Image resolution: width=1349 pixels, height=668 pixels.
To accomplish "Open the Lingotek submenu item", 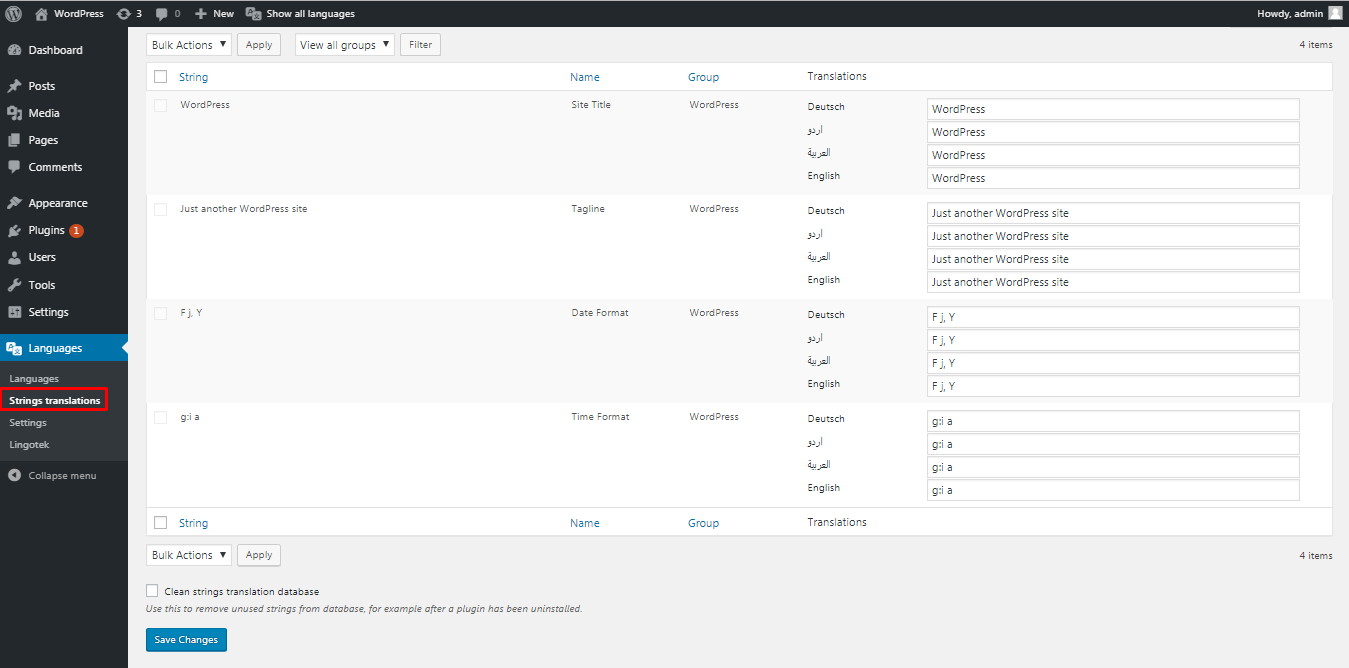I will [29, 445].
